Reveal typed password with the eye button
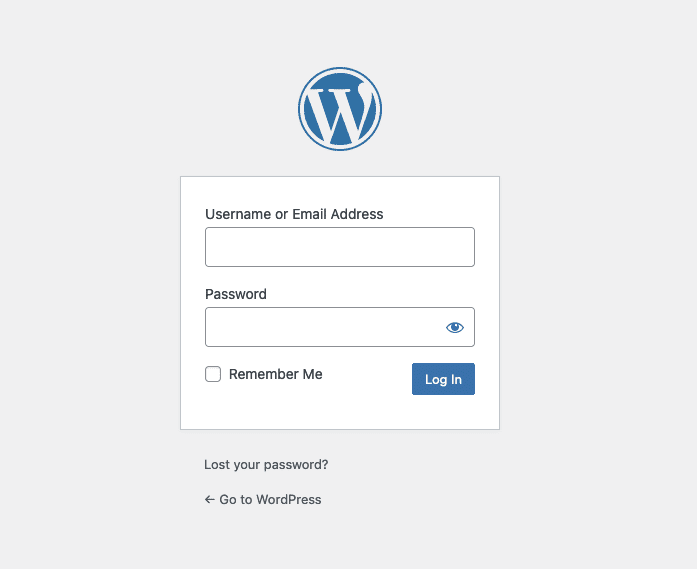The image size is (697, 569). coord(455,327)
